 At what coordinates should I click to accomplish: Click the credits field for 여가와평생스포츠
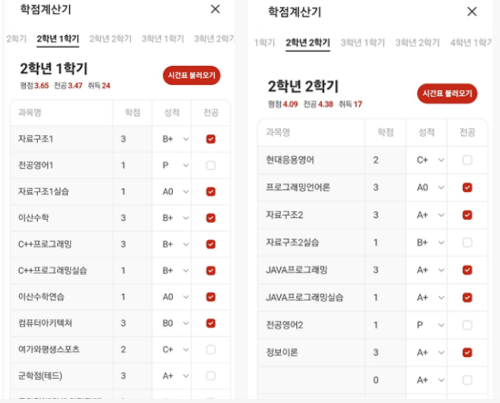tap(133, 350)
